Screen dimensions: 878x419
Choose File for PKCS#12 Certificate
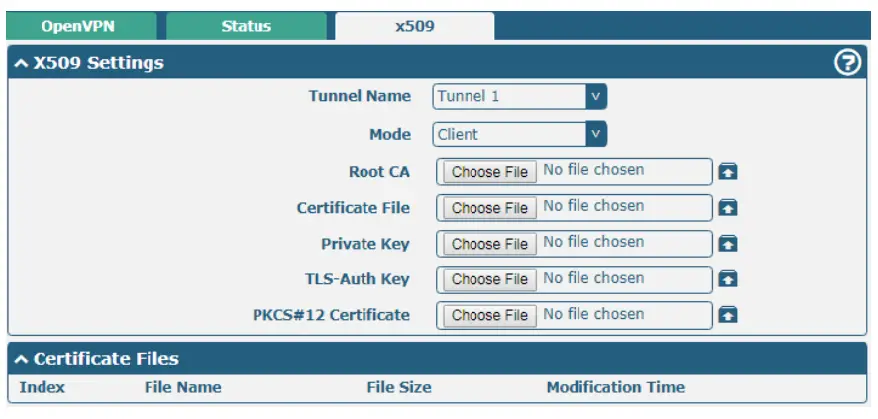tap(490, 315)
